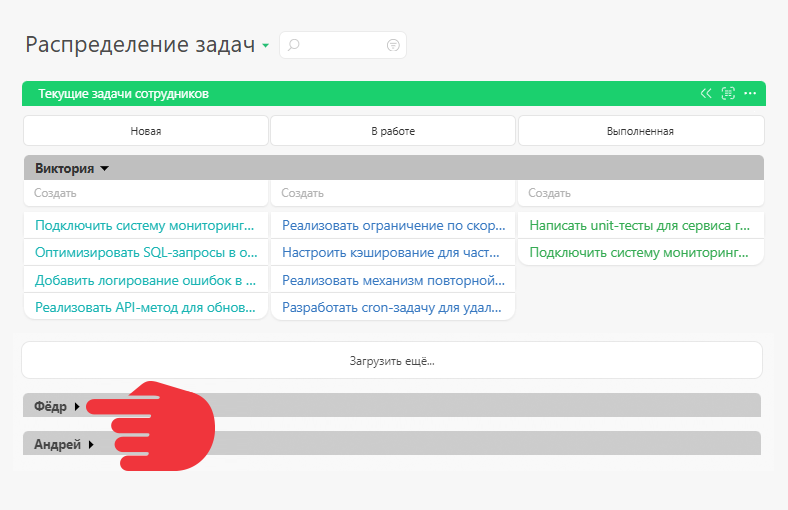The width and height of the screenshot is (788, 510).
Task: Click Создать in the Выполненная column
Action: point(641,193)
